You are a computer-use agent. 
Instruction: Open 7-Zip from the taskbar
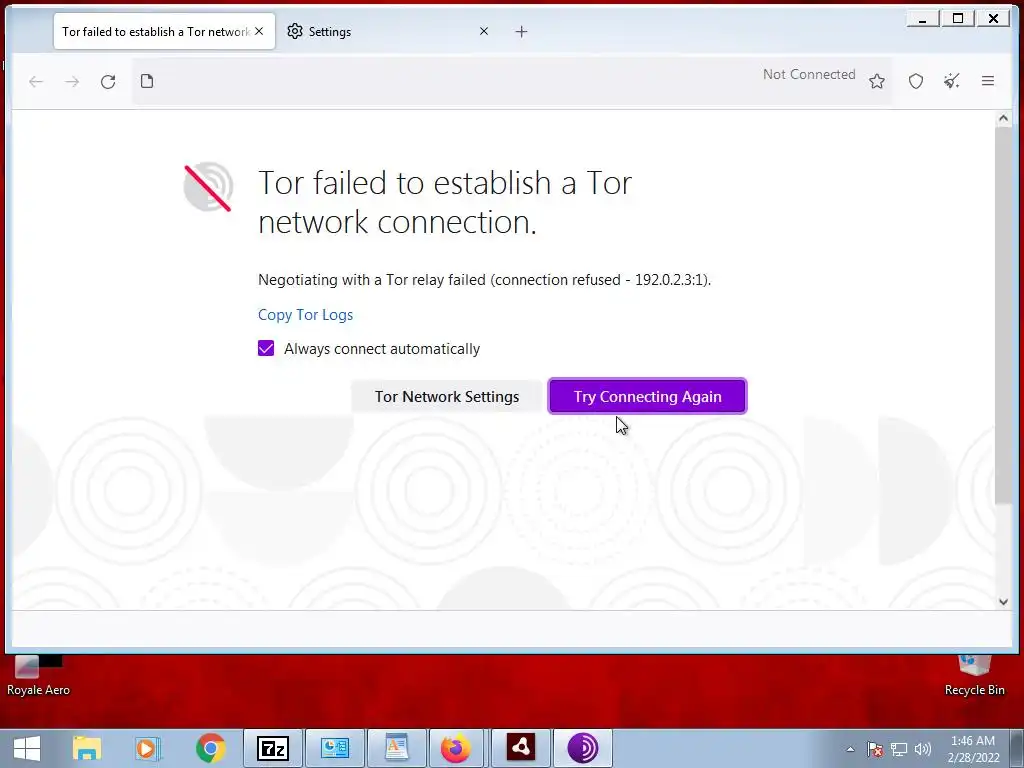coord(273,748)
